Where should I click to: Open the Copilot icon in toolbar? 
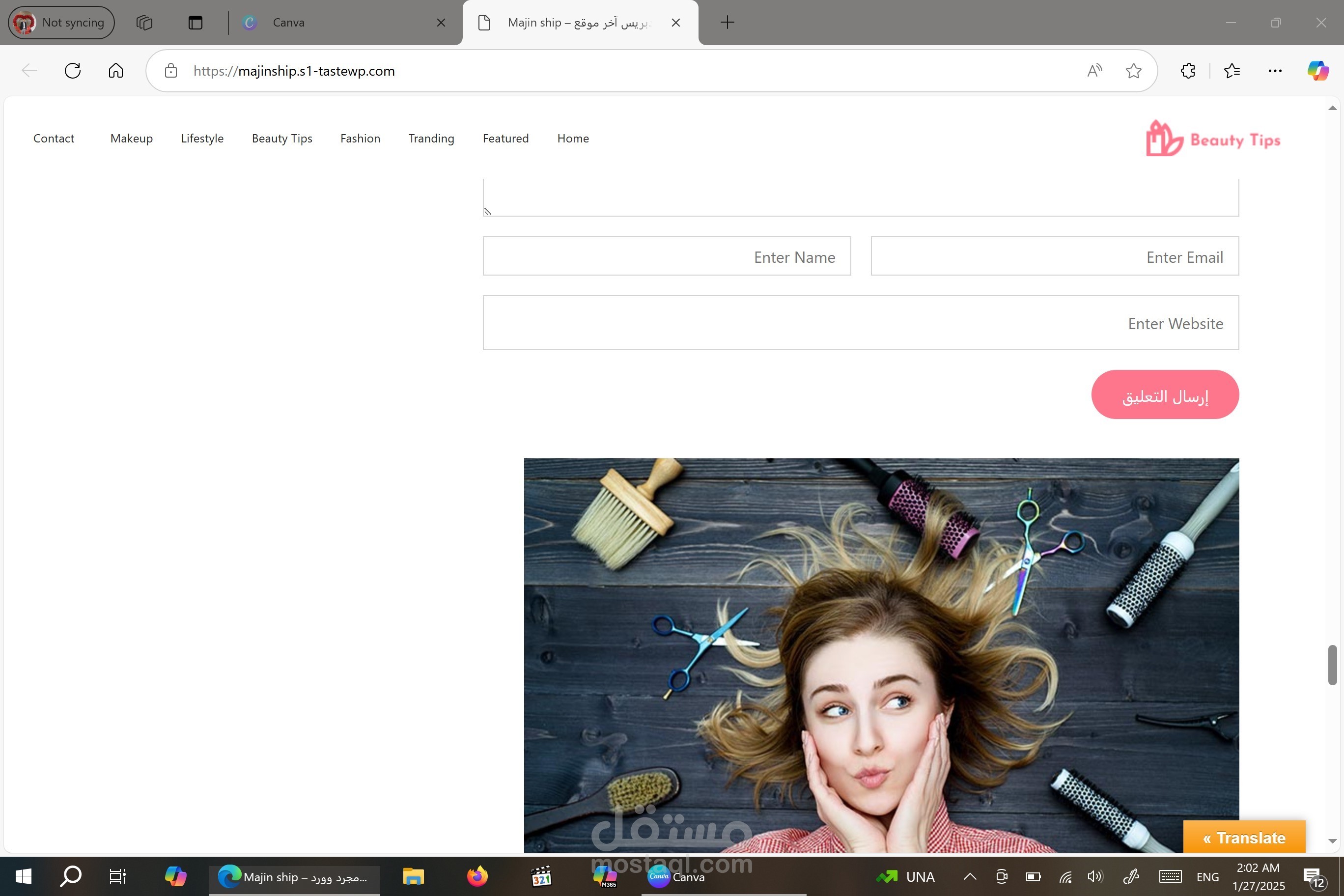click(x=1317, y=71)
